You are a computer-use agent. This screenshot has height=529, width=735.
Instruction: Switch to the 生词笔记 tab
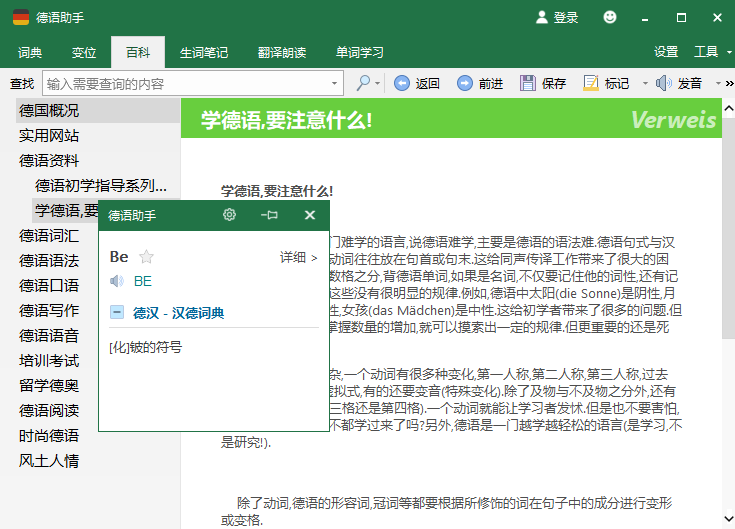coord(203,52)
